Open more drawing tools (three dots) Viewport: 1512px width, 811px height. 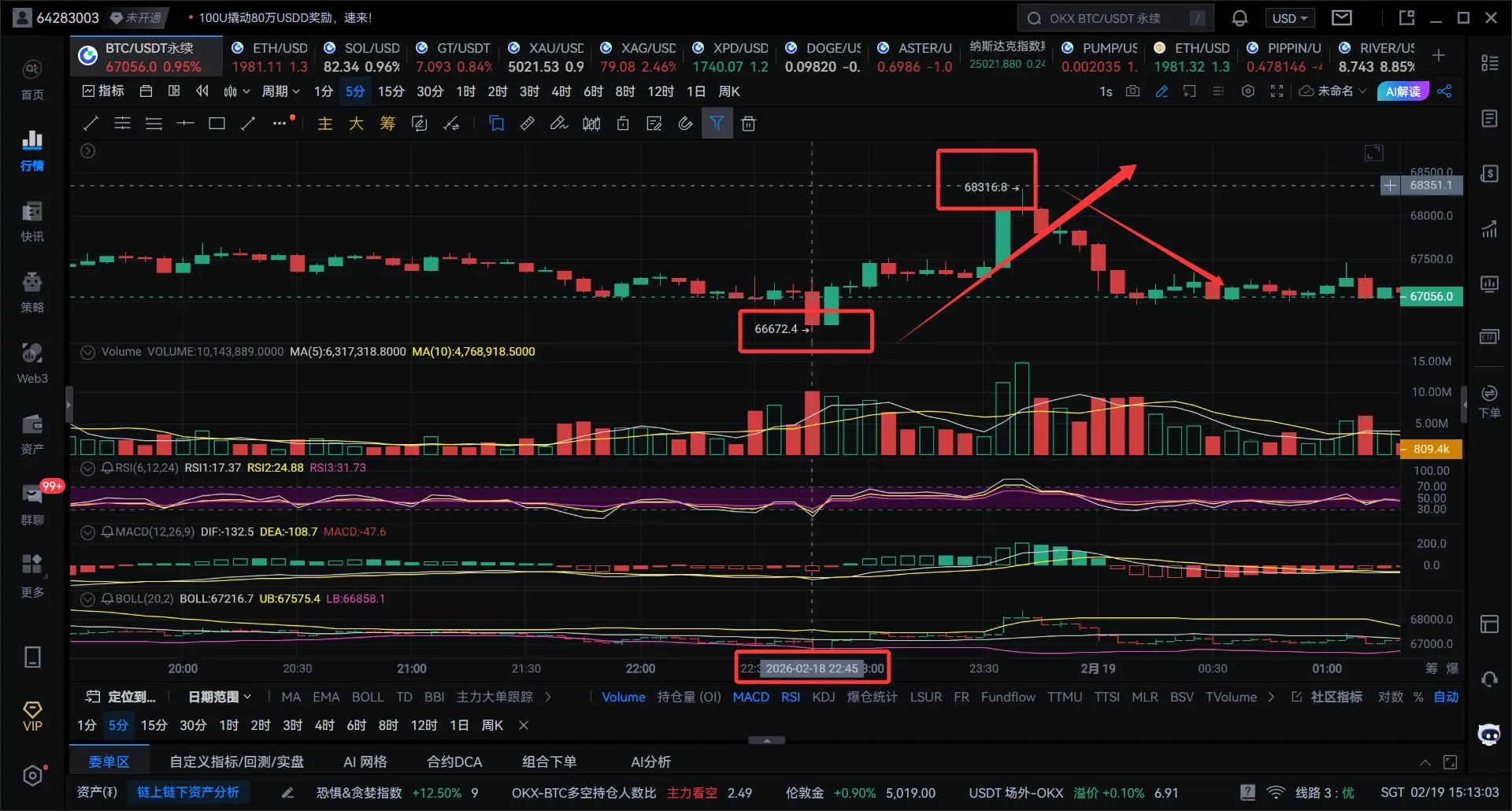pos(280,124)
